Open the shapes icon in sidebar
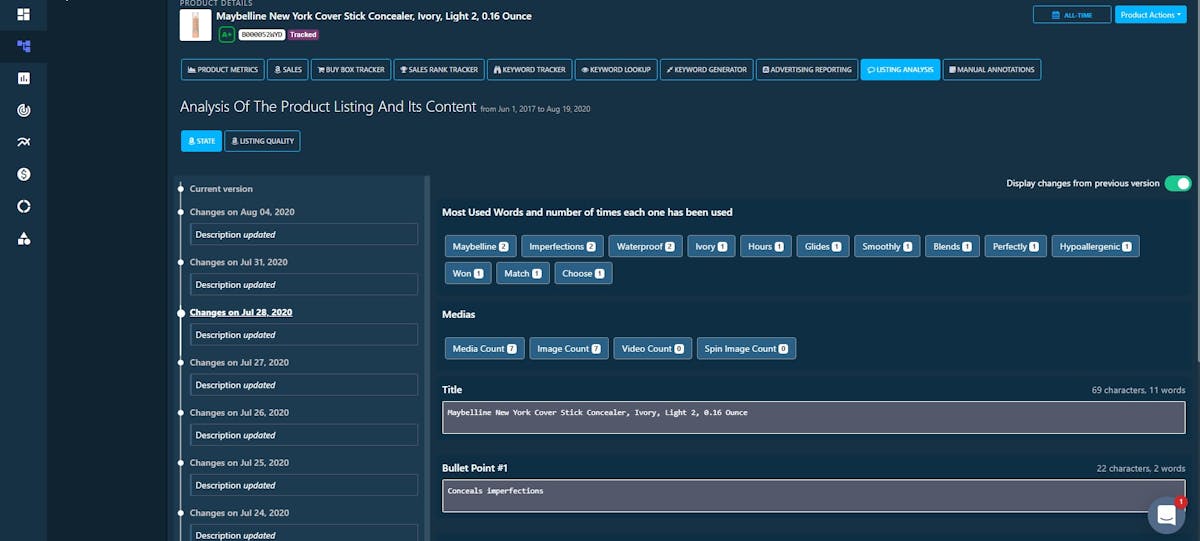Image resolution: width=1200 pixels, height=541 pixels. [x=24, y=238]
